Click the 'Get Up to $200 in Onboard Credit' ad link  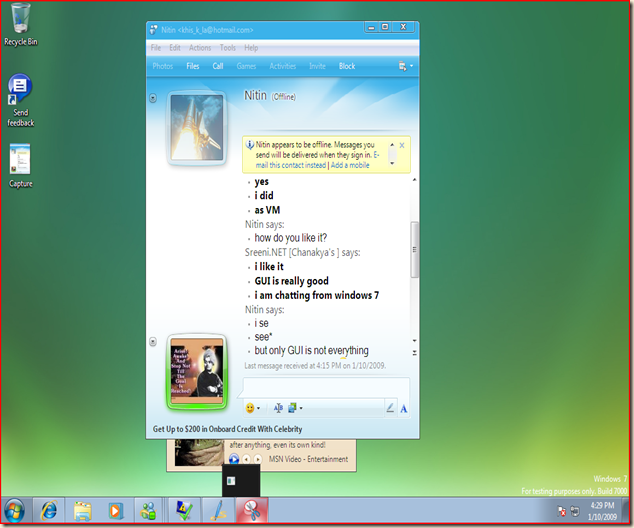point(227,429)
